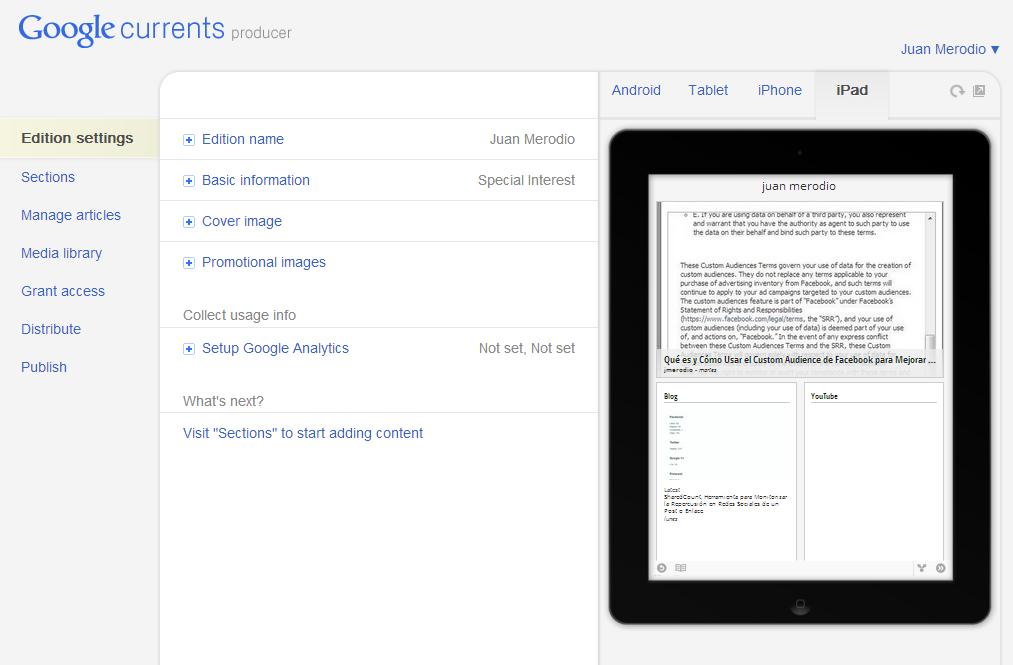Switch preview to the Tablet tab

point(708,90)
